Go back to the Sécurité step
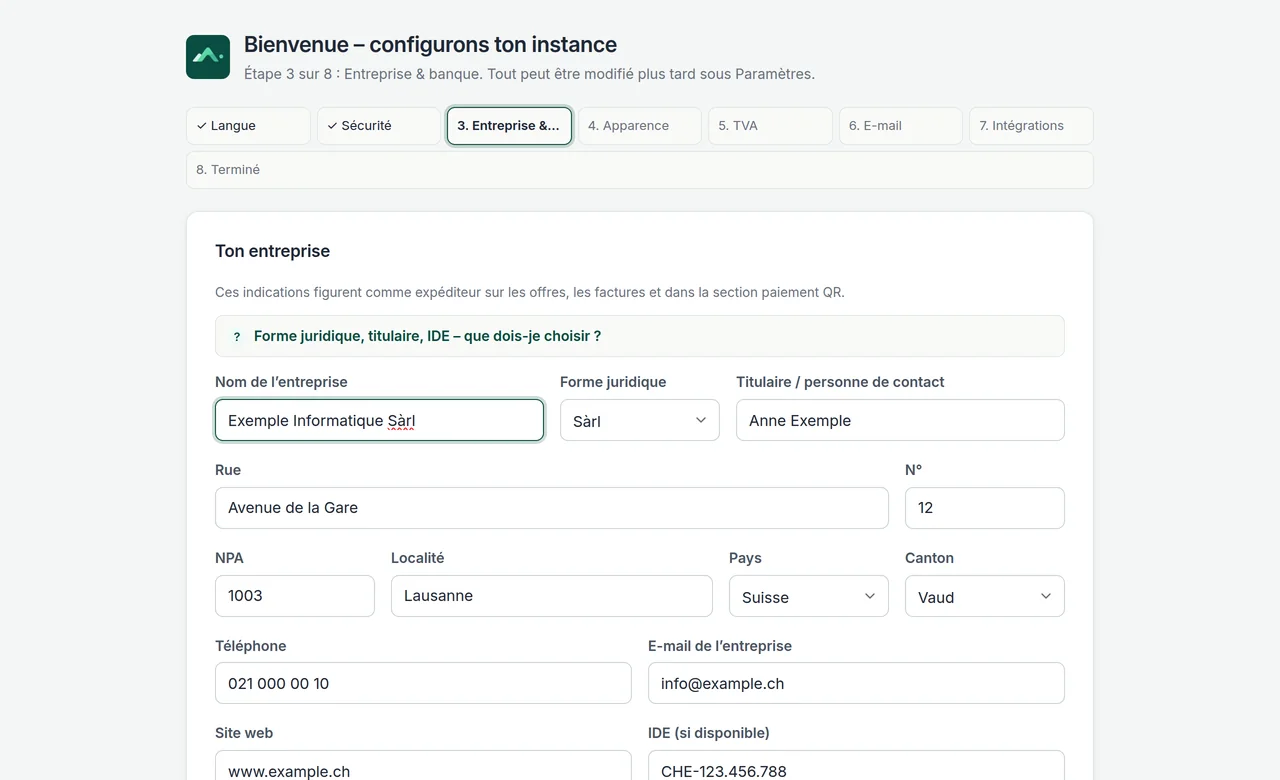The height and width of the screenshot is (780, 1280). 379,126
